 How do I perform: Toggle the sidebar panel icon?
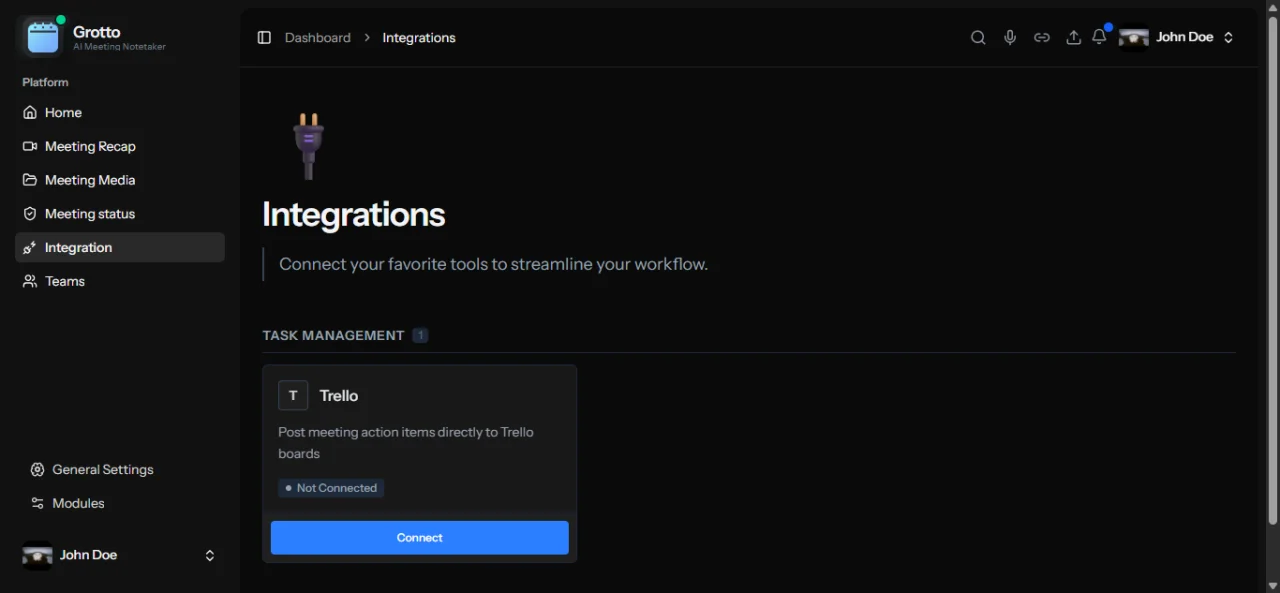264,37
